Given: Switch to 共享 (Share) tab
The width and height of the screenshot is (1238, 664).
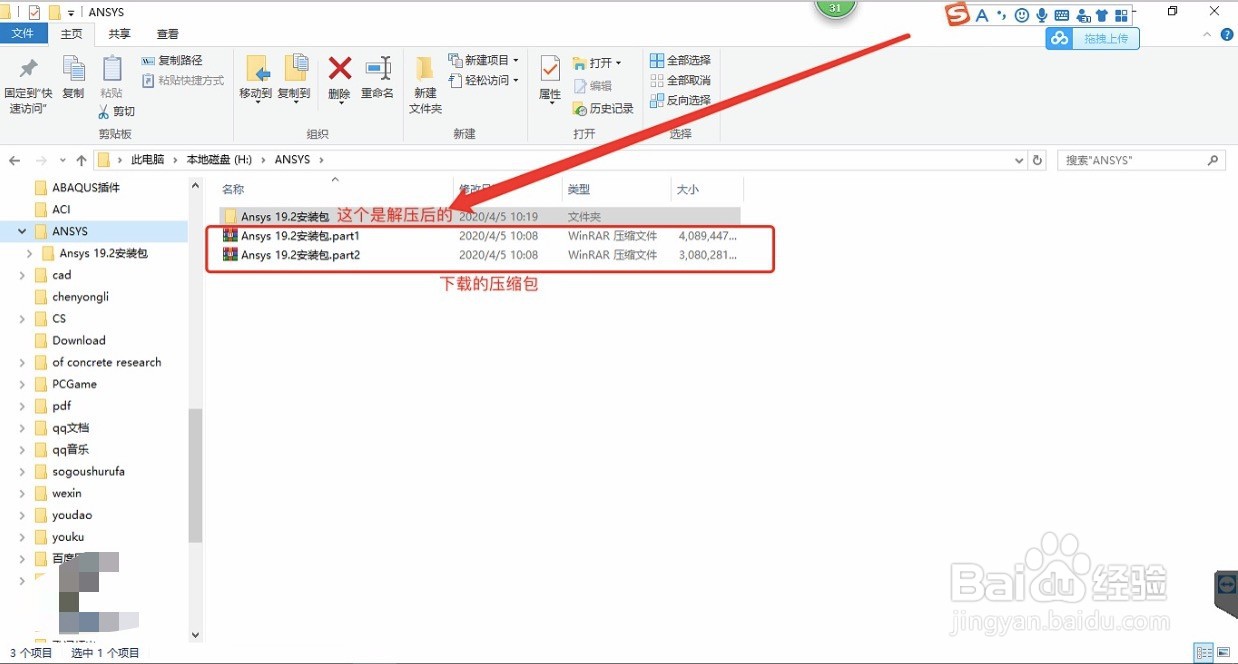Looking at the screenshot, I should 119,34.
